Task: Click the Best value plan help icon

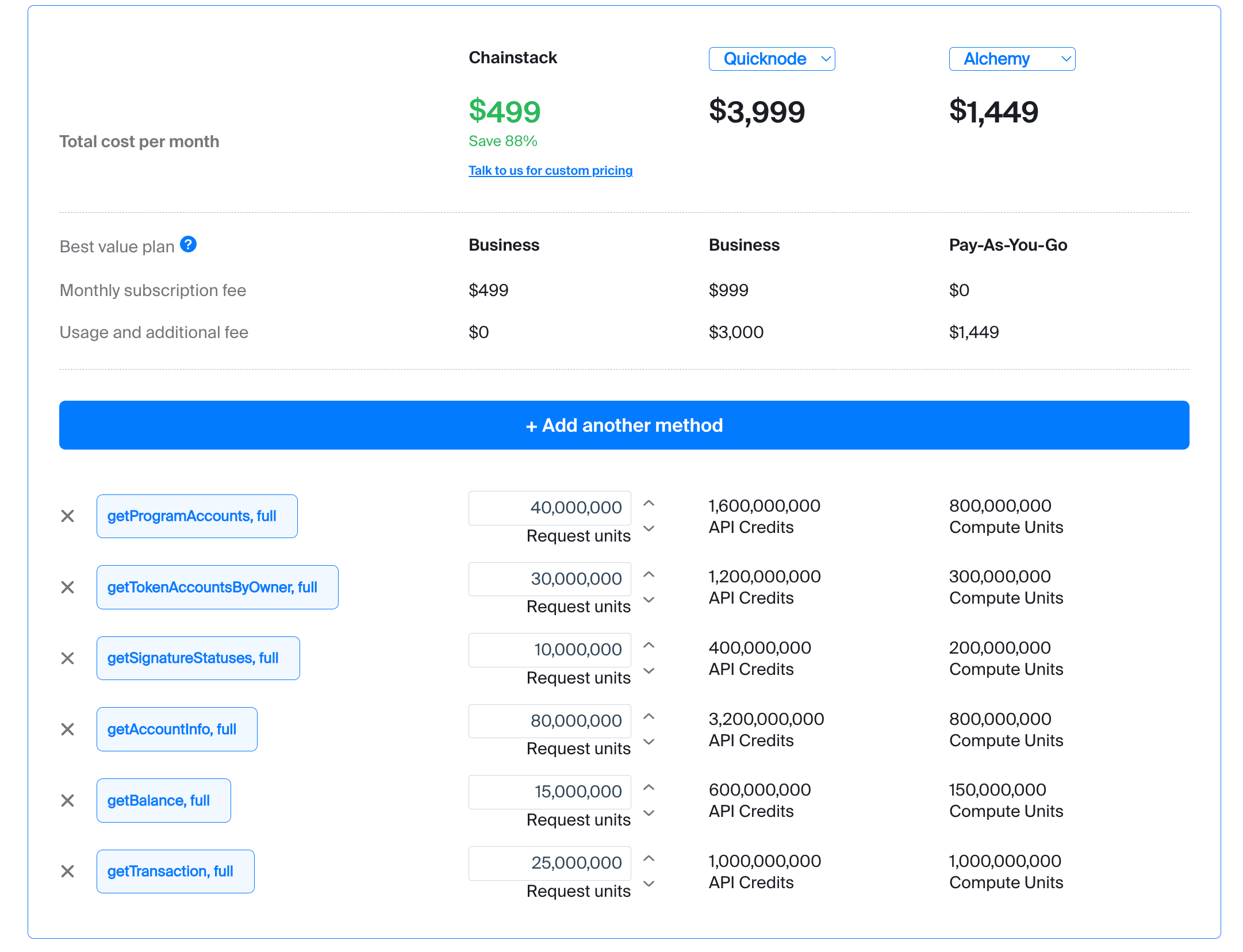Action: pos(188,245)
